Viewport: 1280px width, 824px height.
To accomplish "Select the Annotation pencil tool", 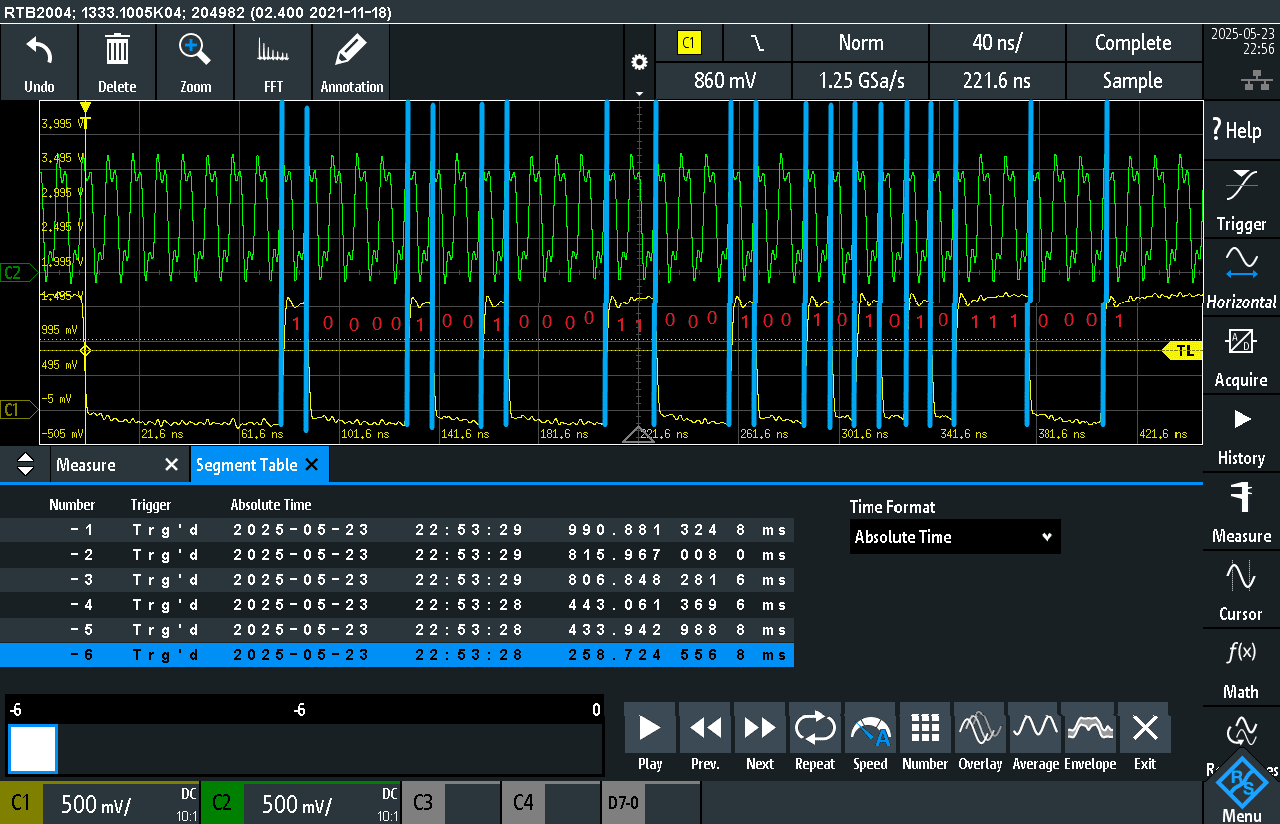I will tap(351, 50).
